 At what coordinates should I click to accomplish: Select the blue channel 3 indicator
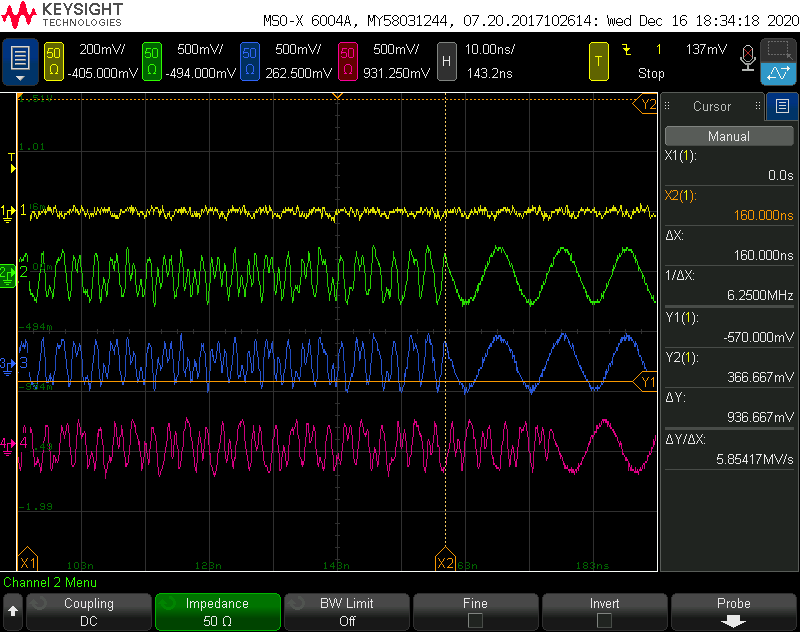pyautogui.click(x=249, y=61)
